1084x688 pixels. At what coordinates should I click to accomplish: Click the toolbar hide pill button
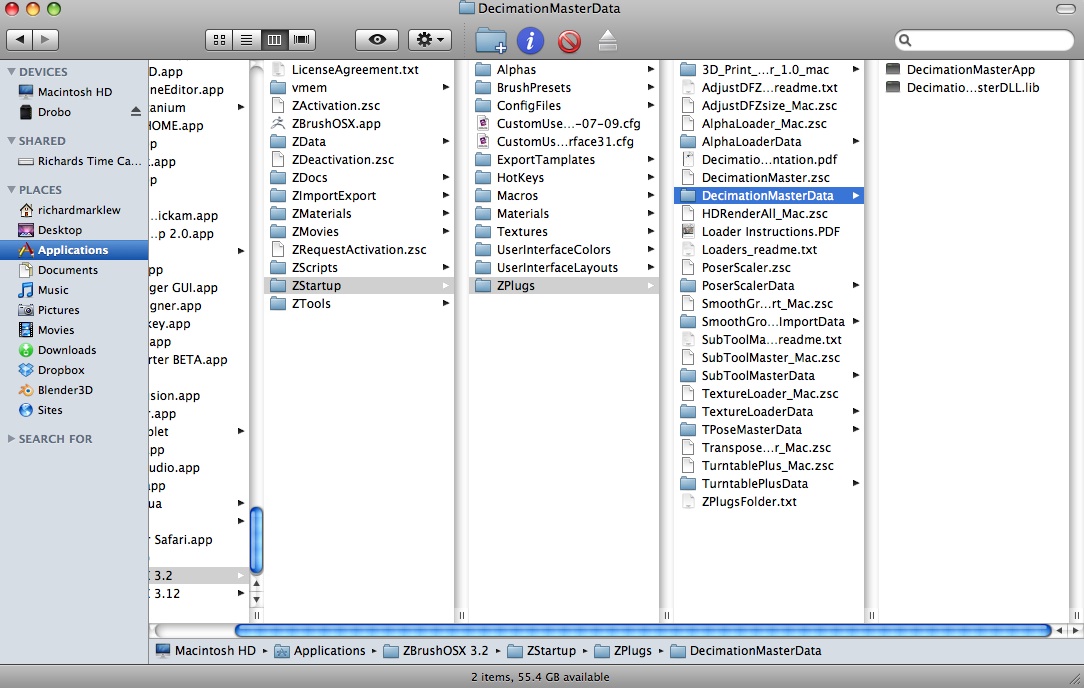pyautogui.click(x=1066, y=9)
